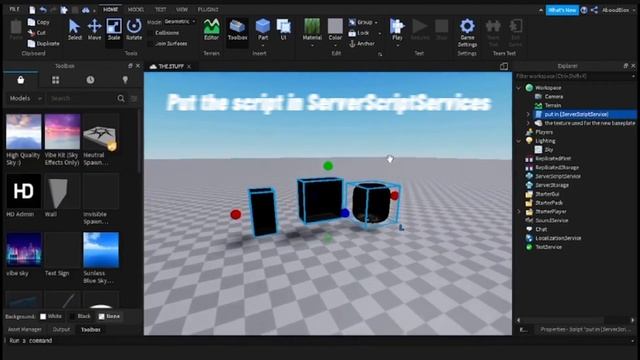The width and height of the screenshot is (640, 360).
Task: Open the FILE menu
Action: click(x=14, y=9)
